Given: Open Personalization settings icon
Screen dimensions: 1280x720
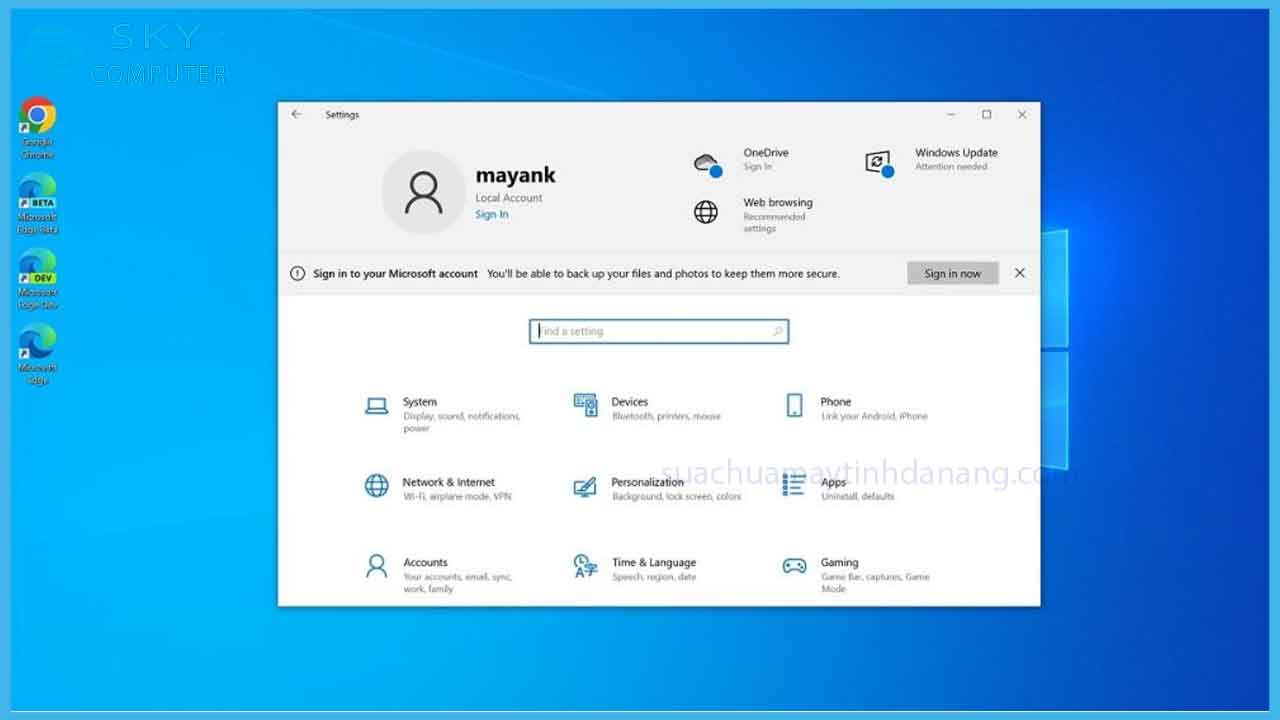Looking at the screenshot, I should tap(585, 487).
